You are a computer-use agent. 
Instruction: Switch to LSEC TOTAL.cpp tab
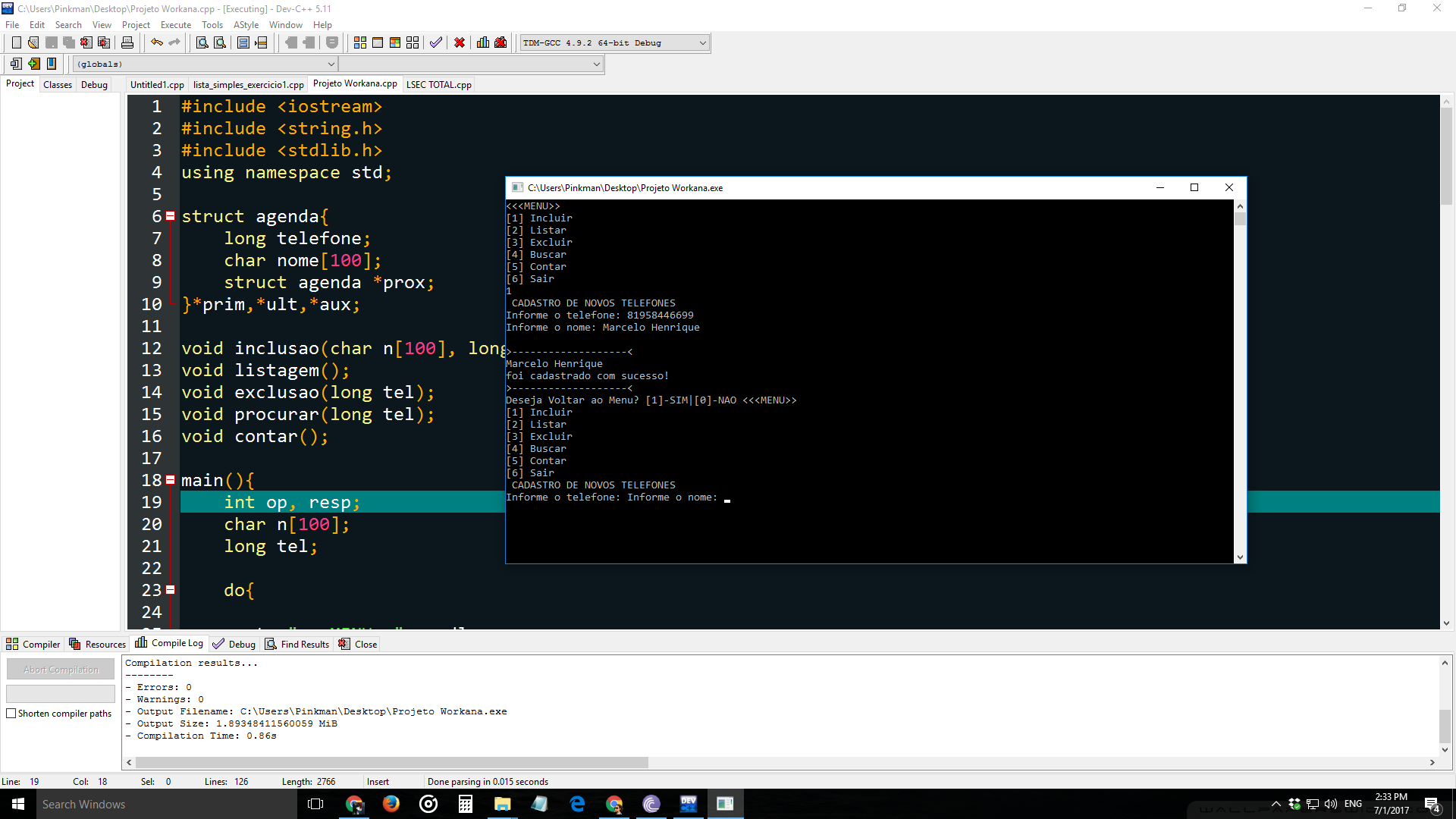point(439,84)
